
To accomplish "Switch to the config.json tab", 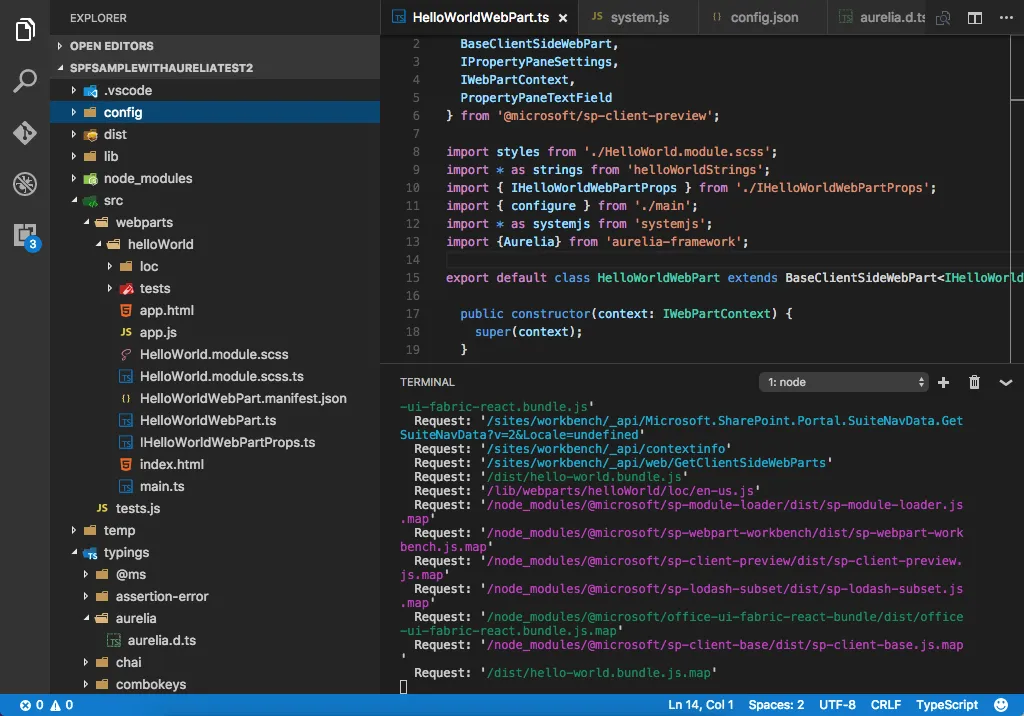I will 762,18.
